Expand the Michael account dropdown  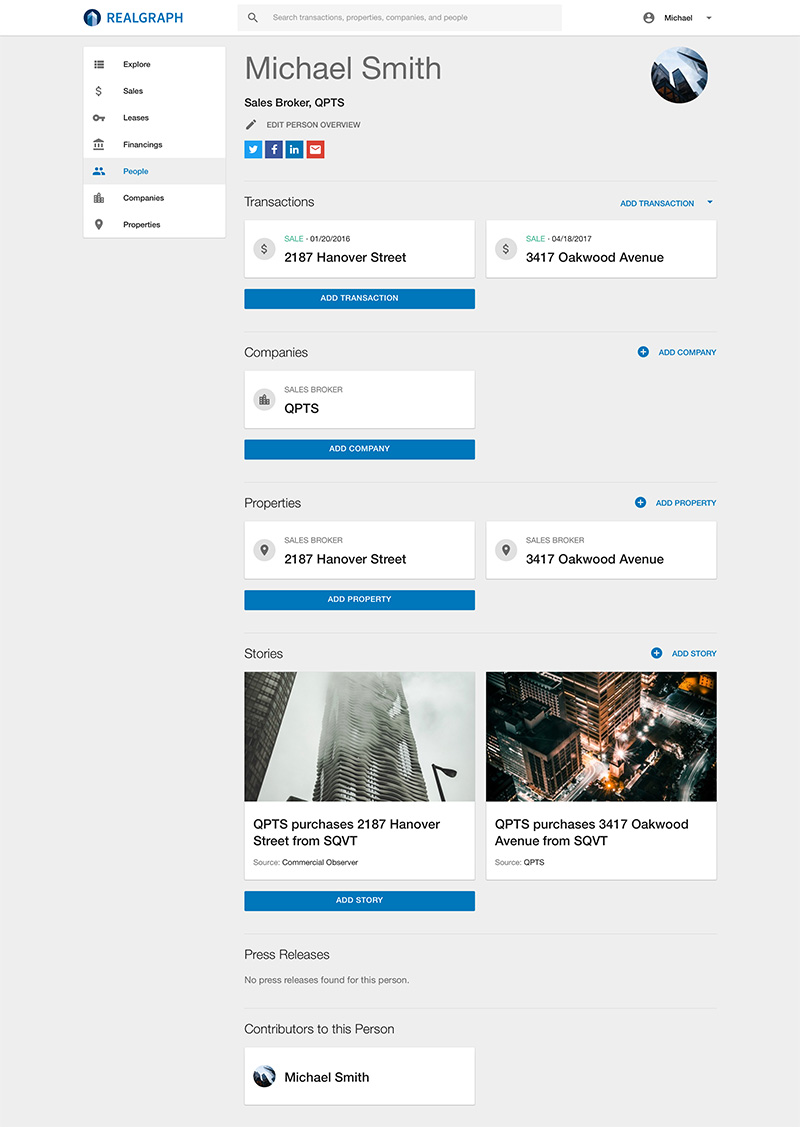(x=708, y=18)
